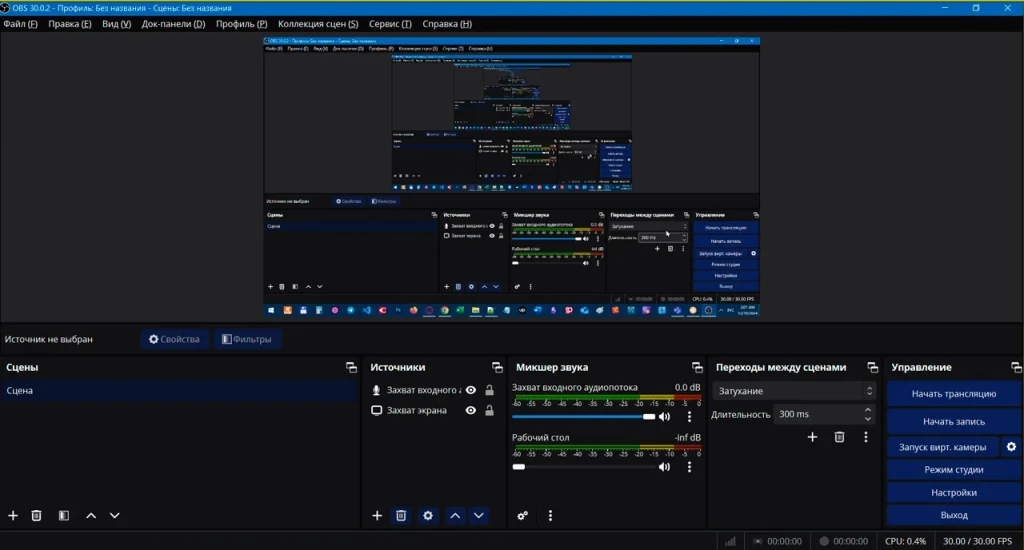Image resolution: width=1024 pixels, height=550 pixels.
Task: Open Док-панели menu
Action: tap(173, 24)
